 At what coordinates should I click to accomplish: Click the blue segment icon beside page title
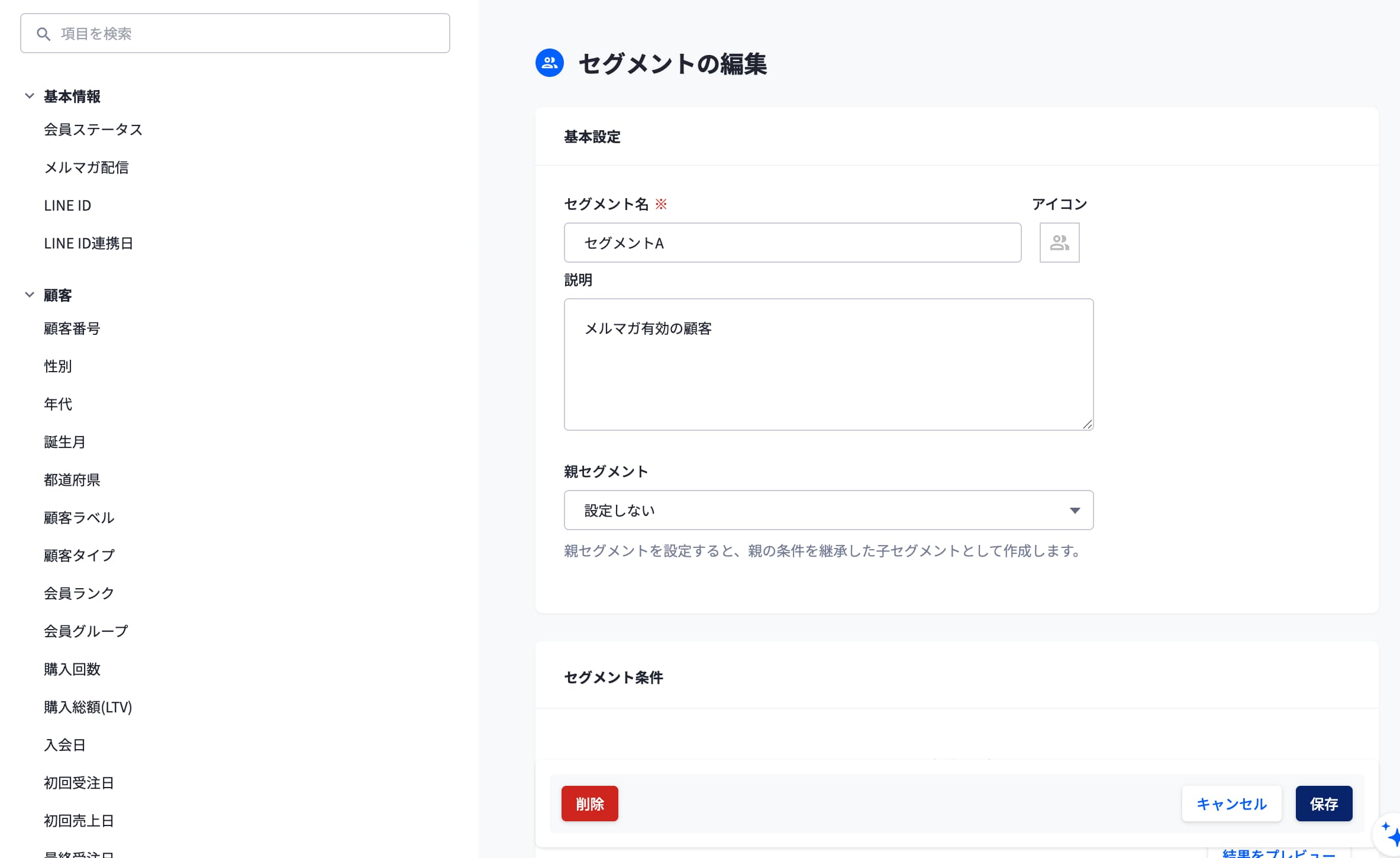(549, 63)
